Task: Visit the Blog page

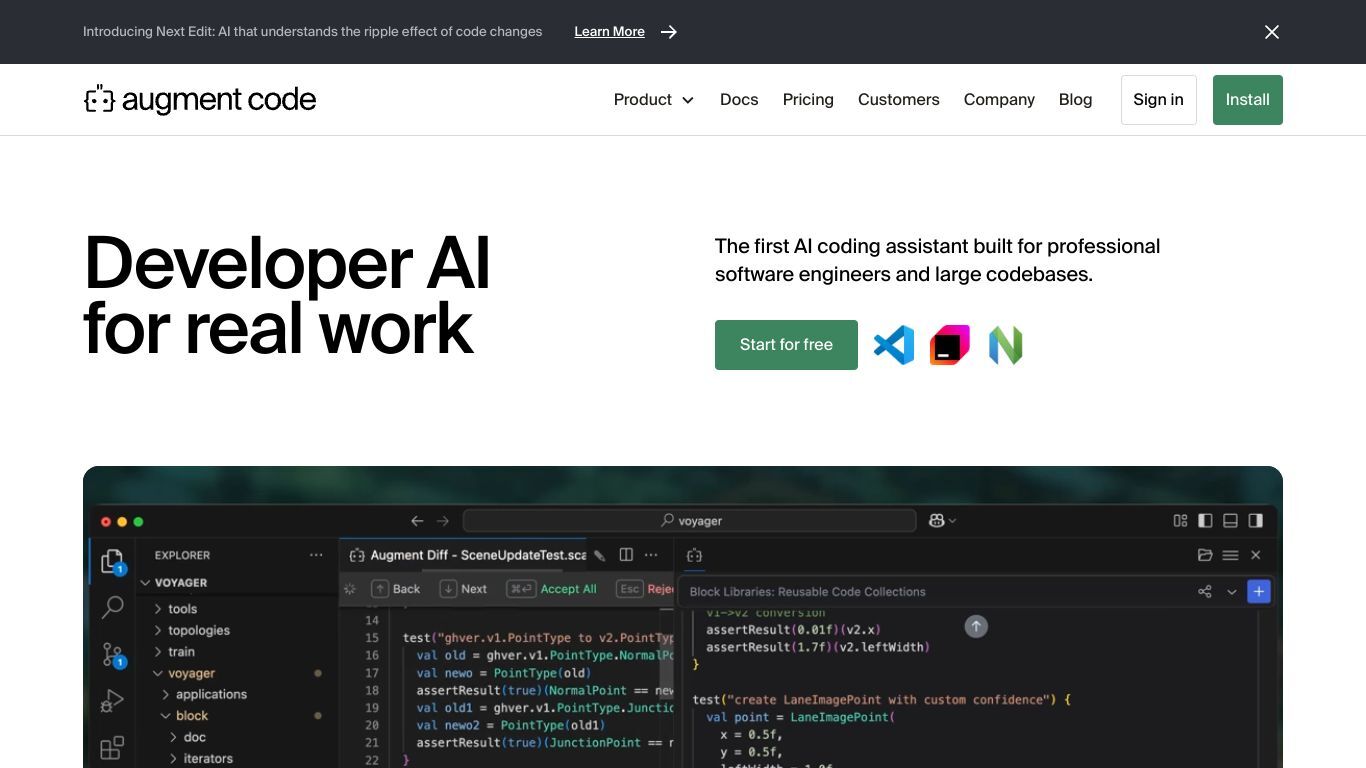Action: pyautogui.click(x=1075, y=100)
